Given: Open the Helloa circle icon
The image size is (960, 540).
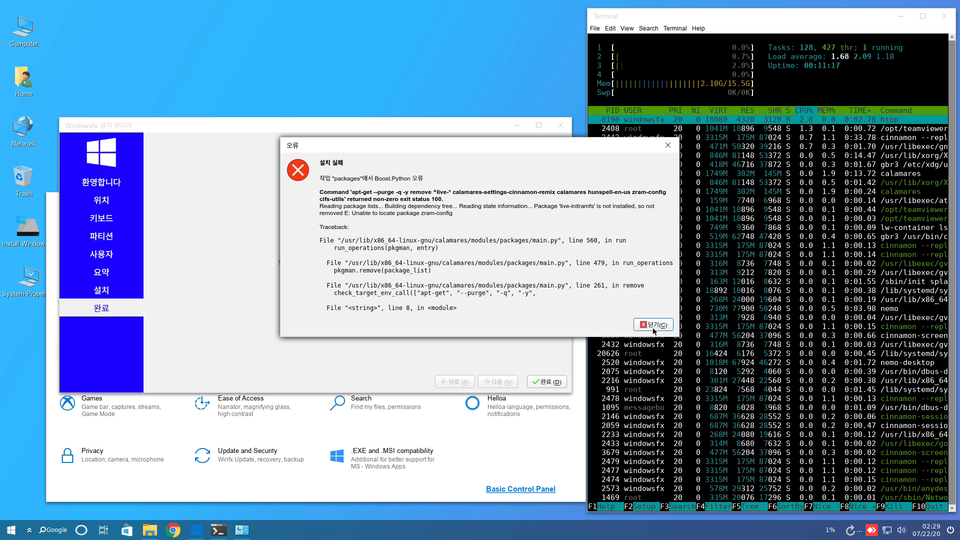Looking at the screenshot, I should pos(472,403).
